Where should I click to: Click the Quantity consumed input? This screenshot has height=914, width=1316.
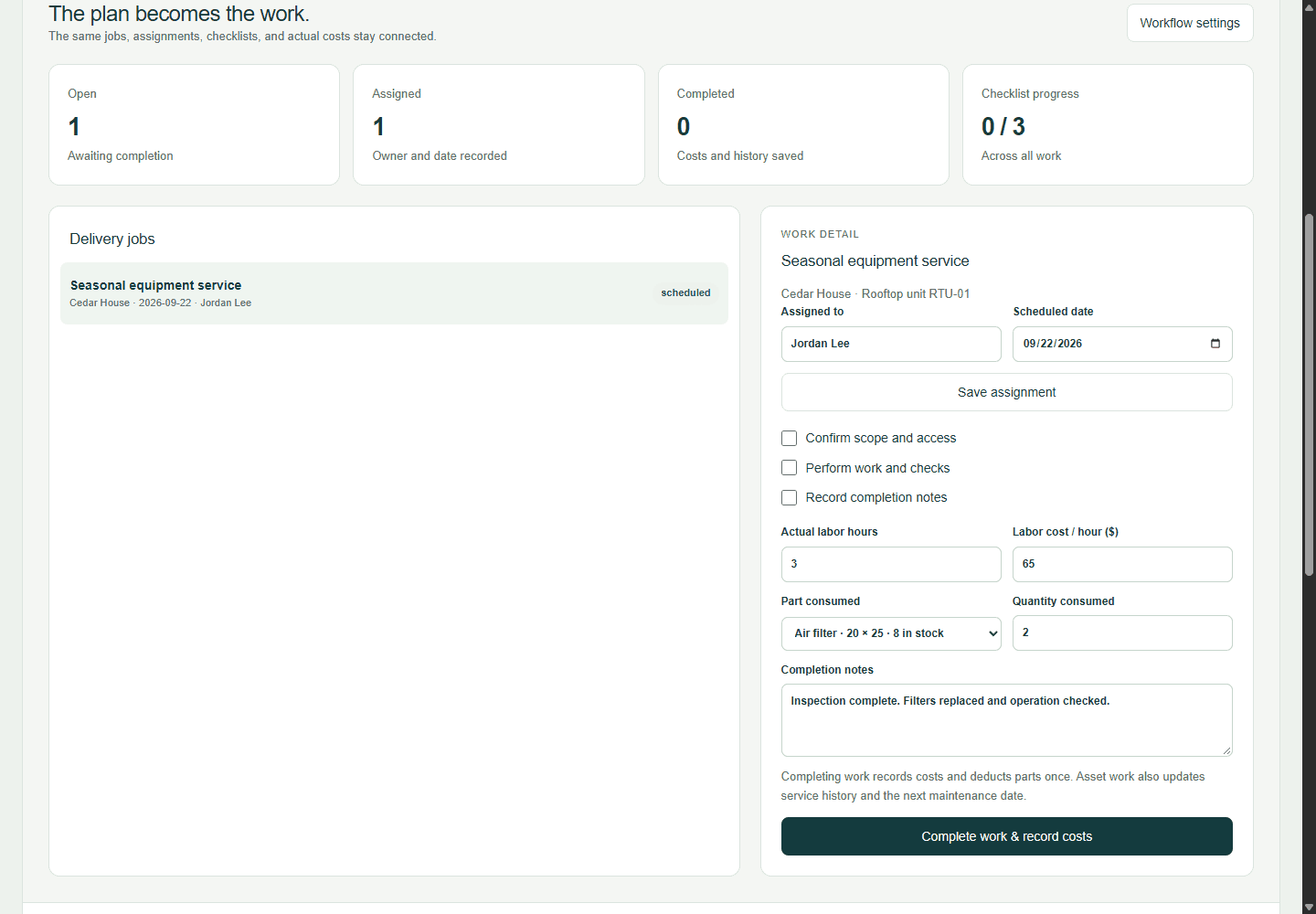(x=1122, y=632)
